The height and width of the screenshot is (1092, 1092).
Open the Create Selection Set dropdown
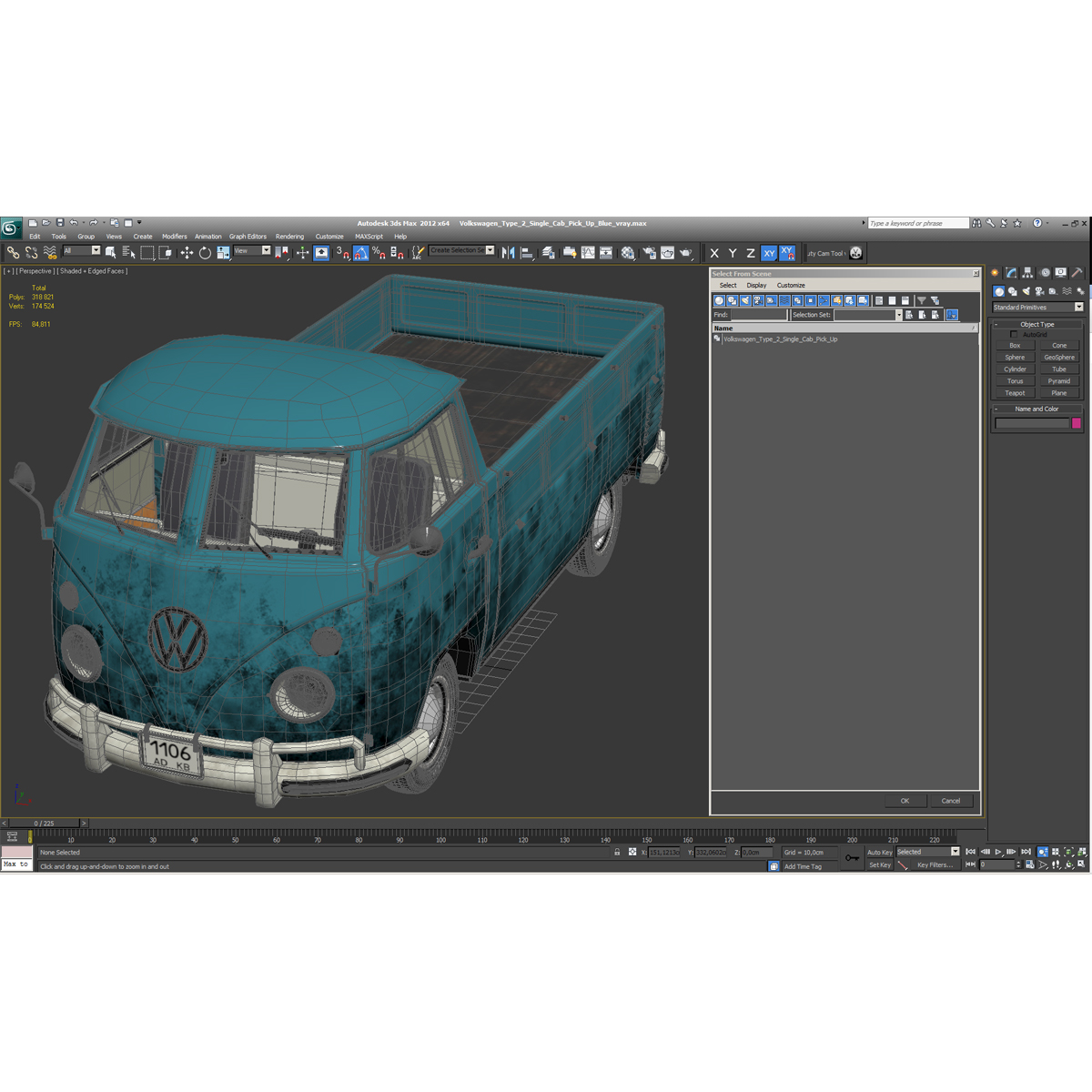[462, 250]
